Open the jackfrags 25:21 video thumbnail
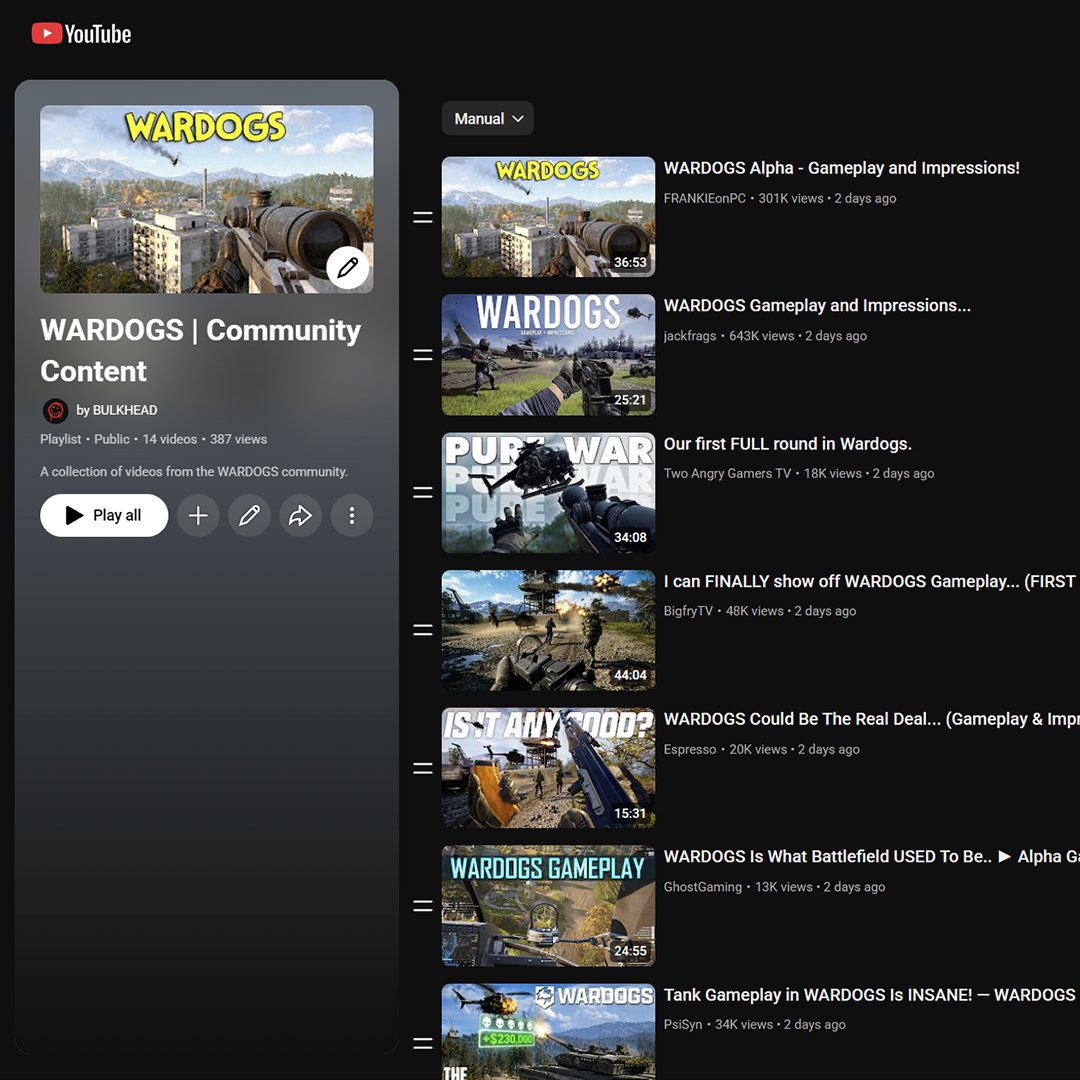 (548, 355)
